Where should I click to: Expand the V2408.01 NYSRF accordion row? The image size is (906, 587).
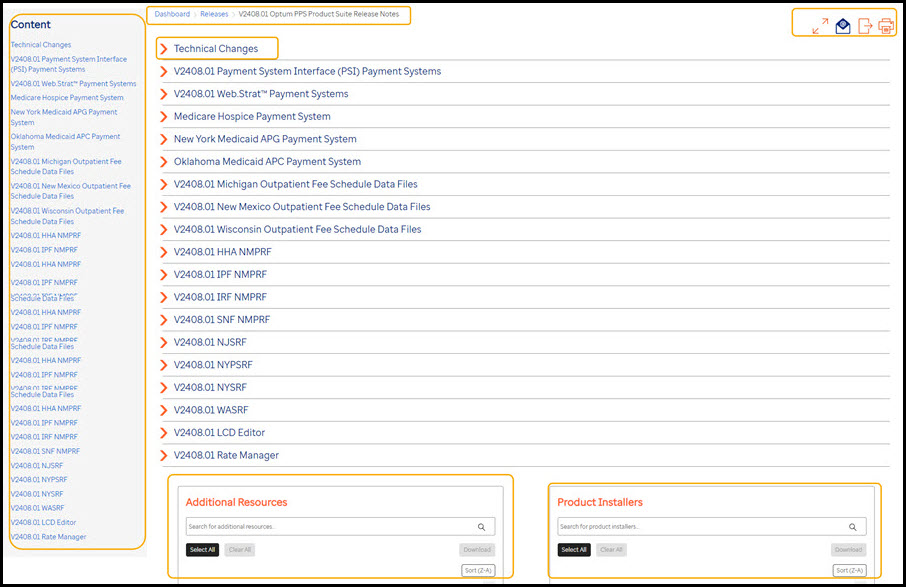pyautogui.click(x=525, y=387)
